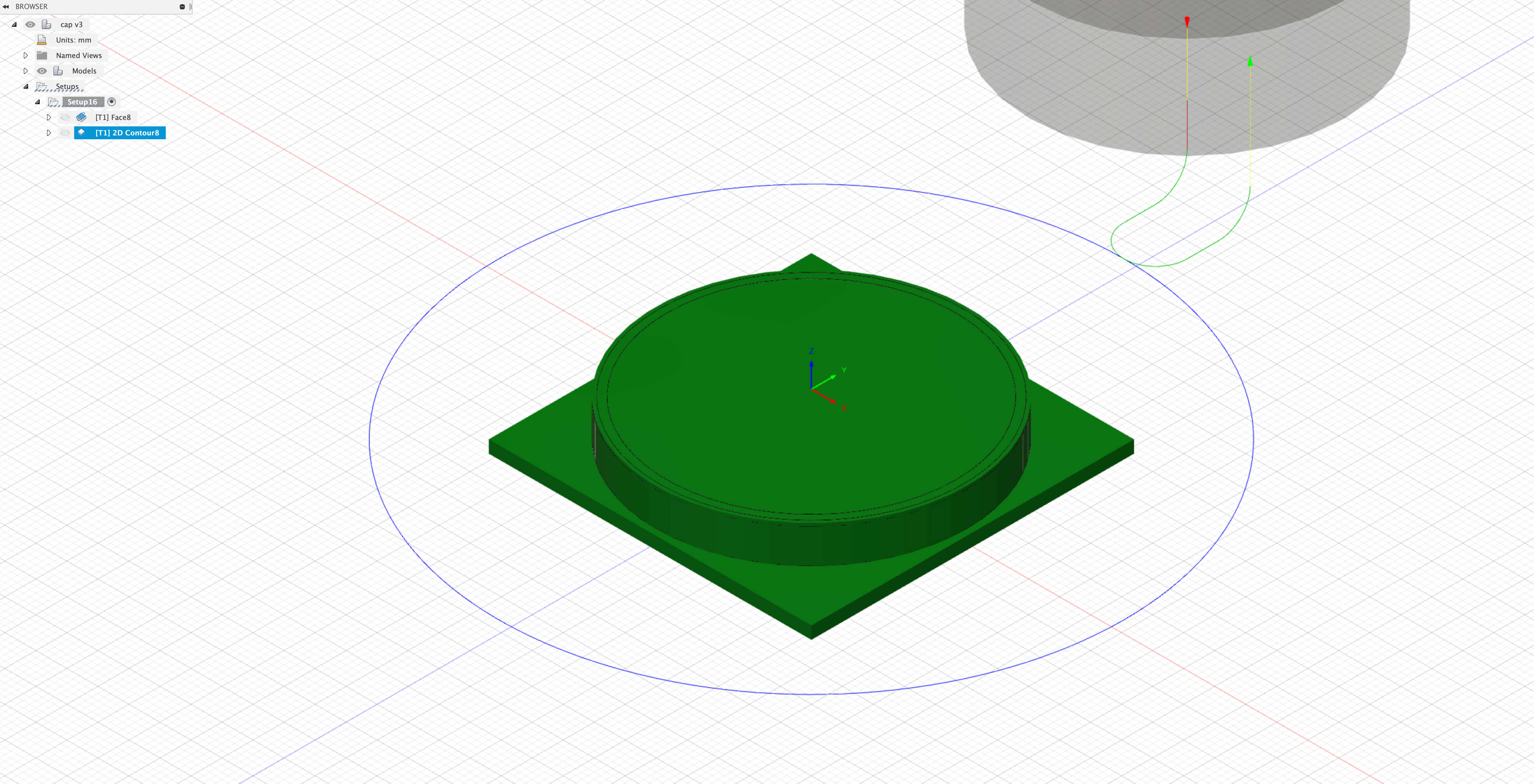The height and width of the screenshot is (784, 1534).
Task: Collapse the Browser using the double-arrow icon
Action: coord(6,6)
